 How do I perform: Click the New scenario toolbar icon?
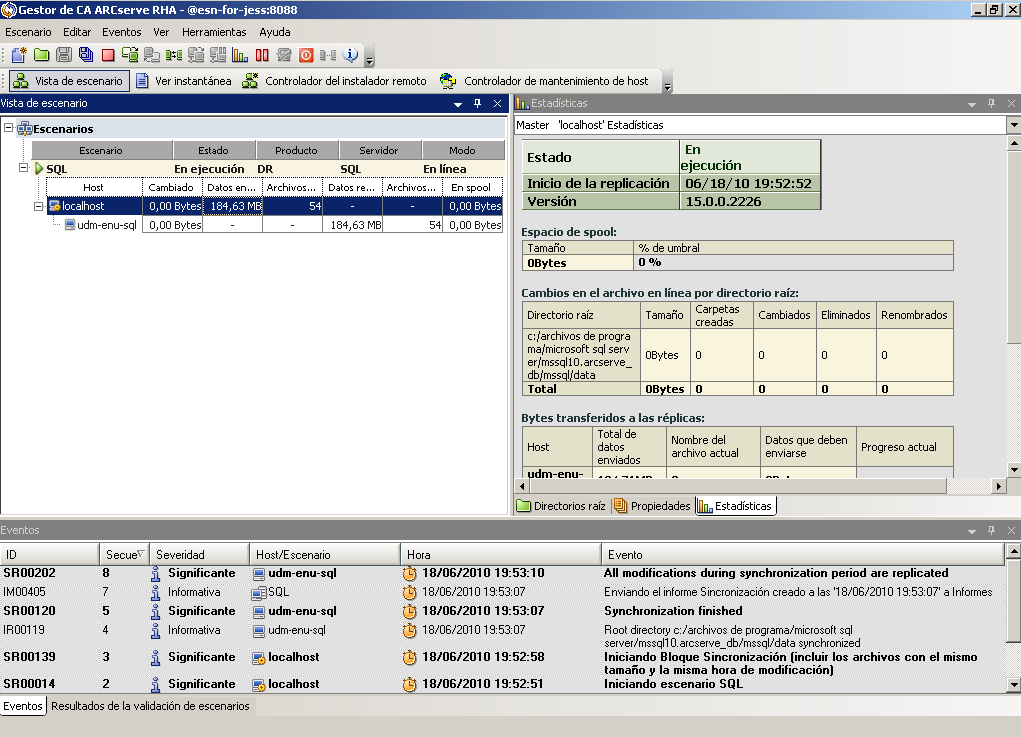[19, 55]
